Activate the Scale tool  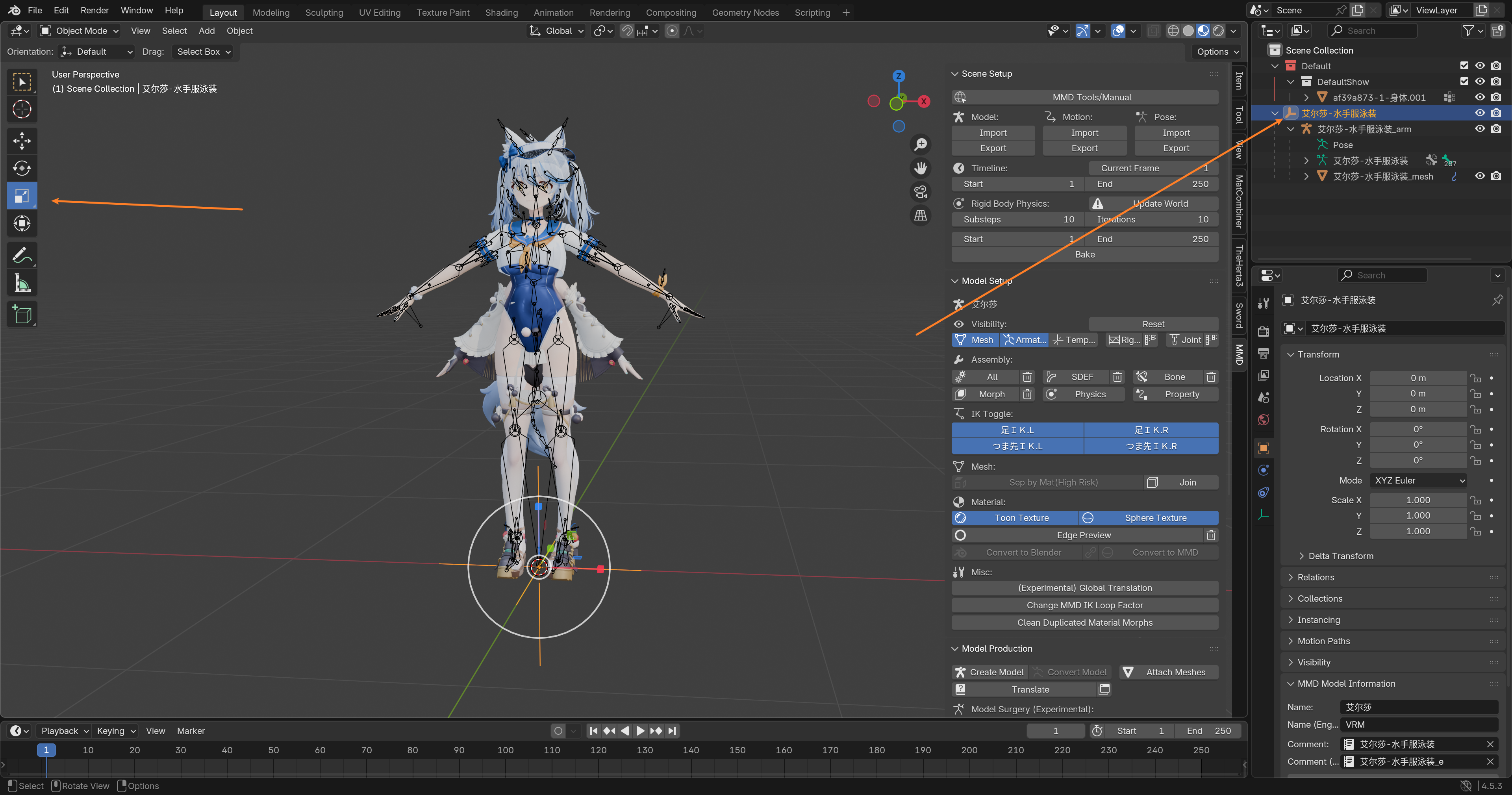click(x=22, y=196)
